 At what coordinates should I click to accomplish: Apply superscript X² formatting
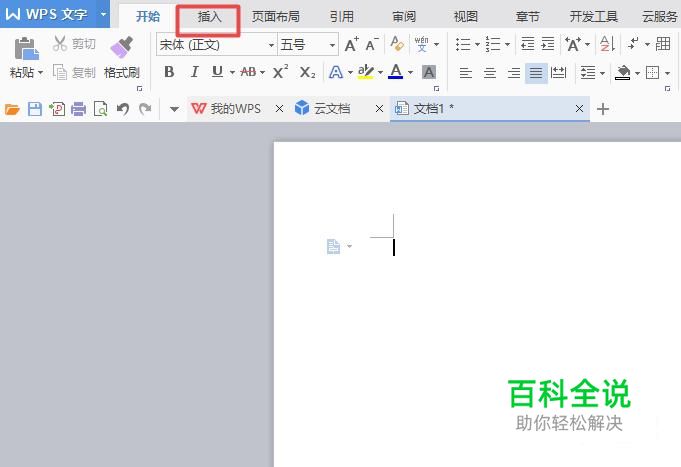pyautogui.click(x=281, y=71)
